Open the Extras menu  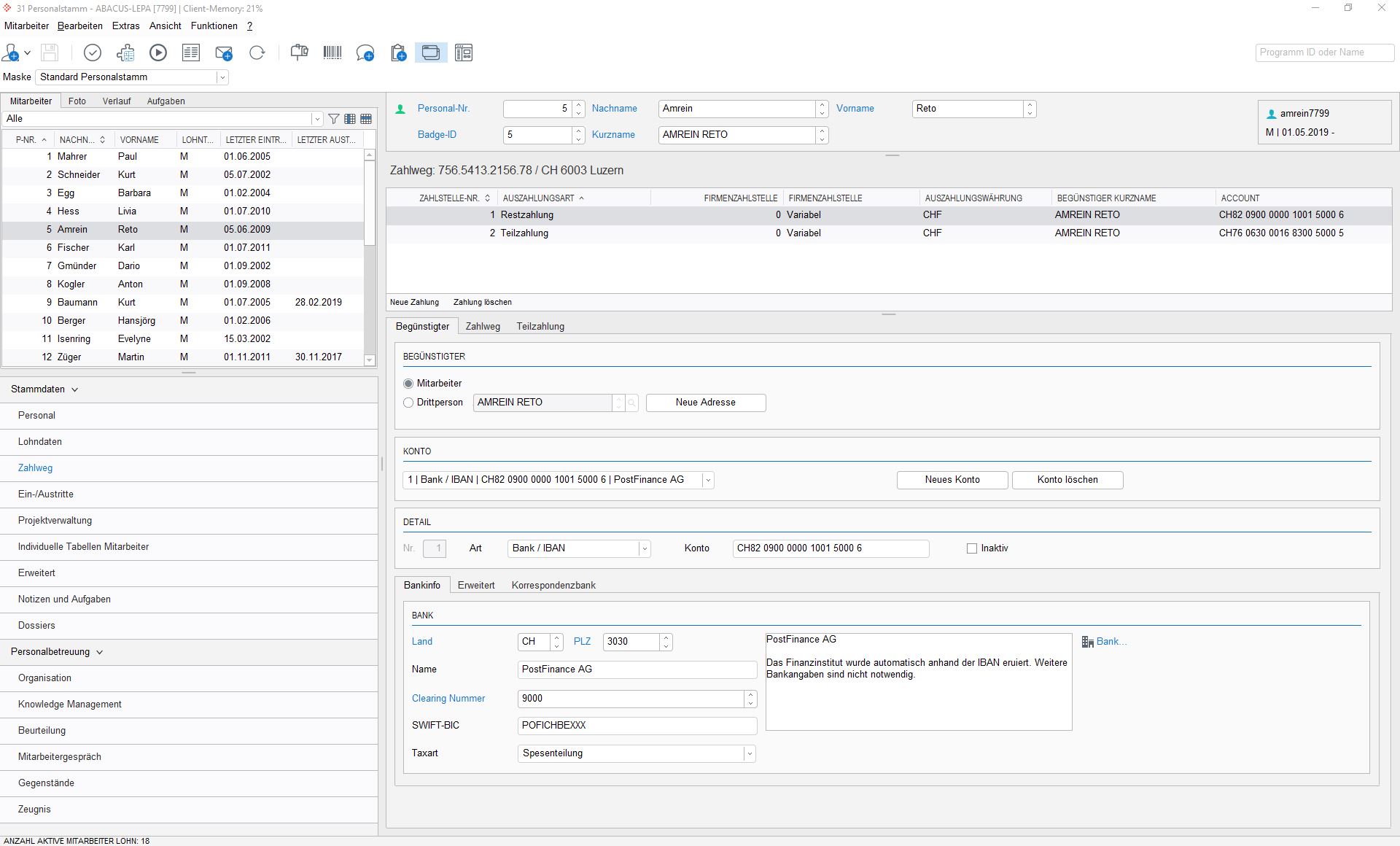(x=126, y=26)
